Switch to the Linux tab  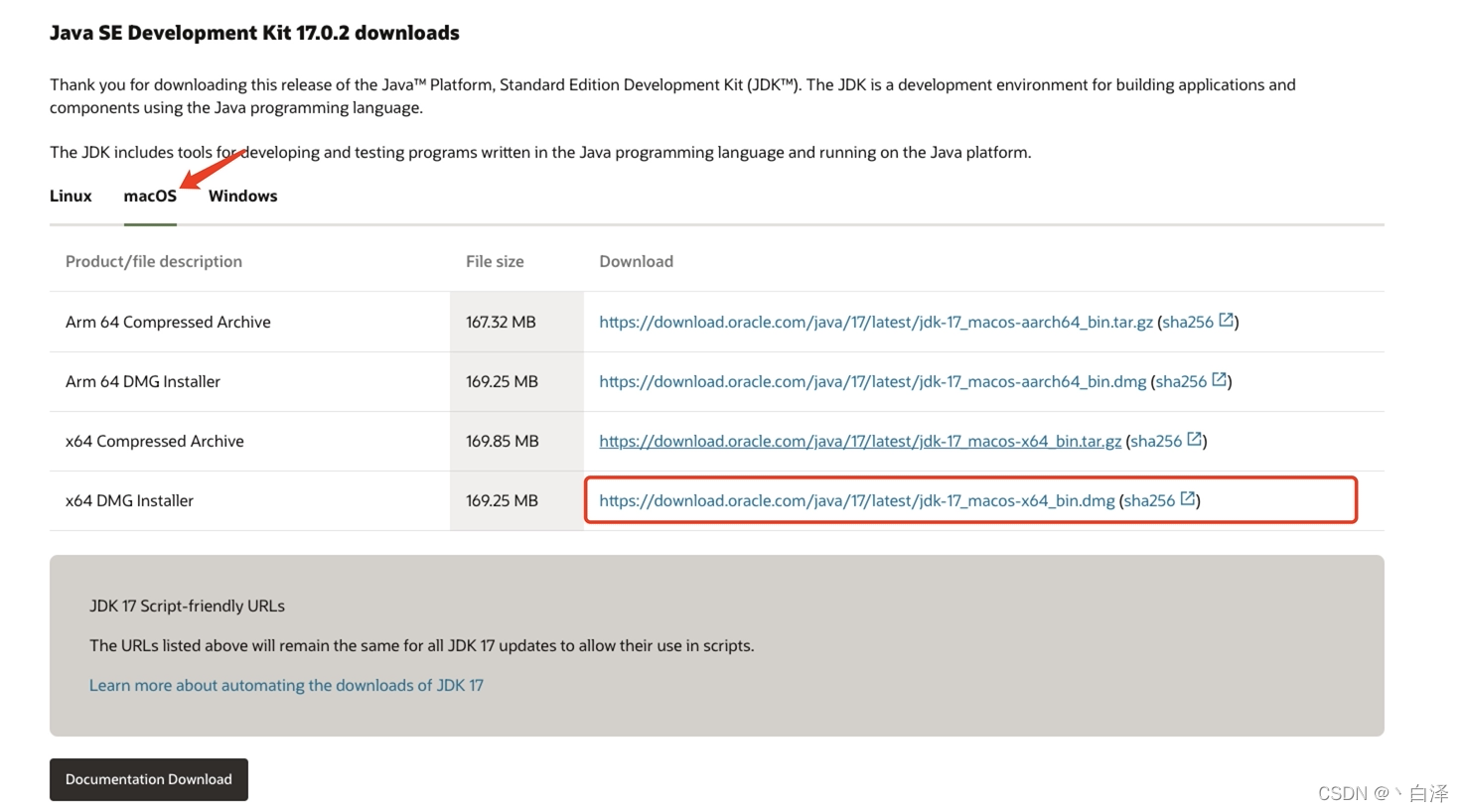pos(70,196)
